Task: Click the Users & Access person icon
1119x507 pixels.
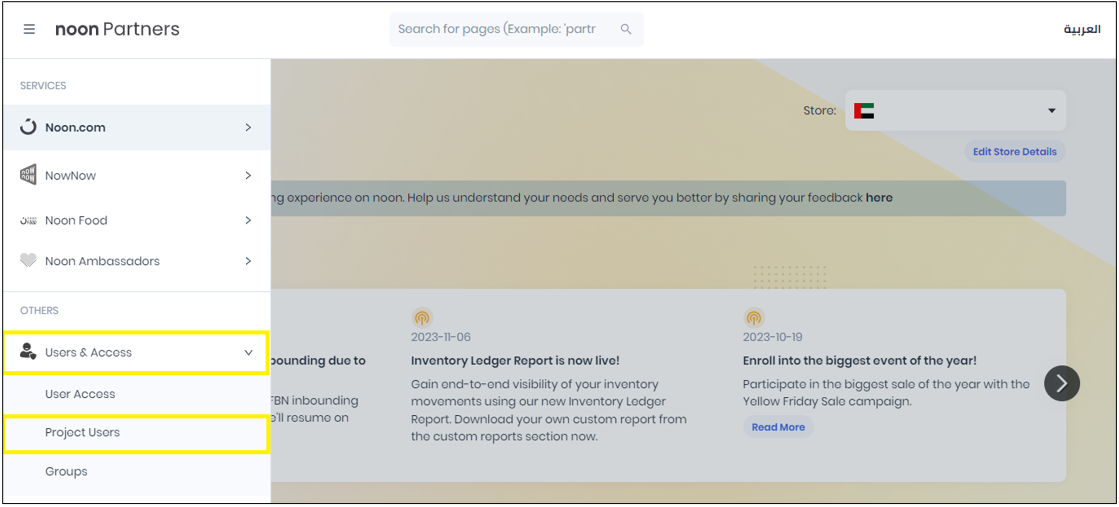Action: (x=28, y=352)
